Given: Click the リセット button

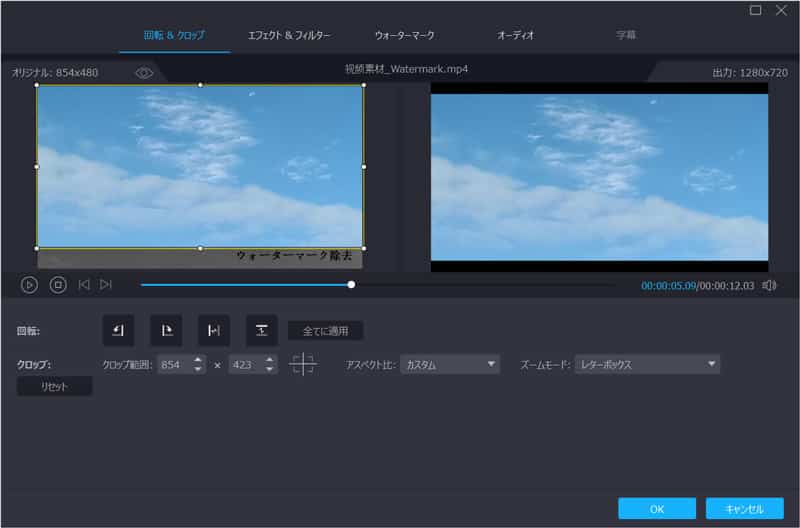Looking at the screenshot, I should (x=55, y=386).
